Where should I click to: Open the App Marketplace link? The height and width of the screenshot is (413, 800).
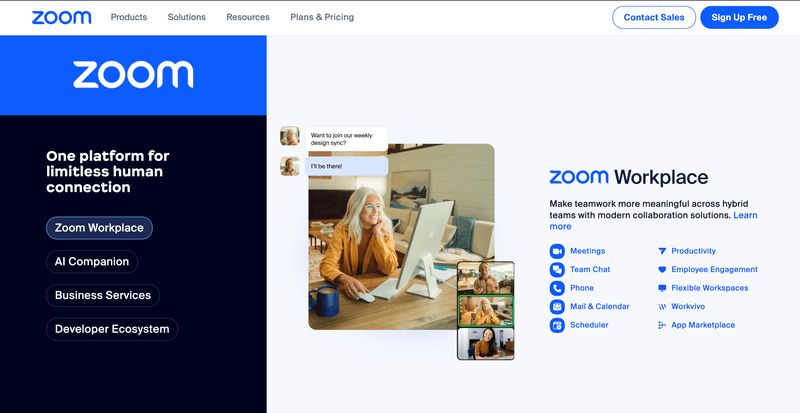pyautogui.click(x=703, y=325)
